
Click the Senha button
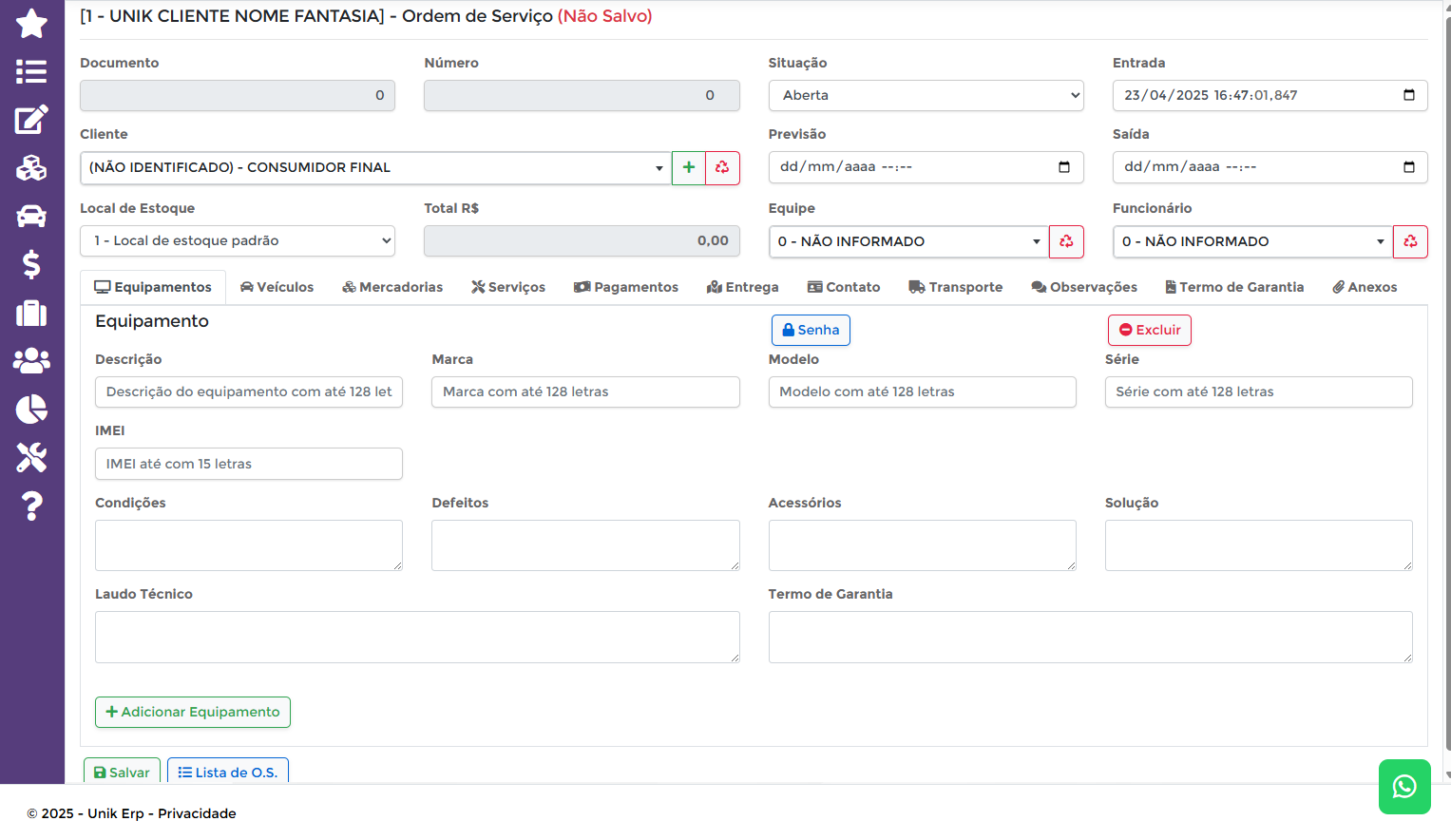(811, 331)
